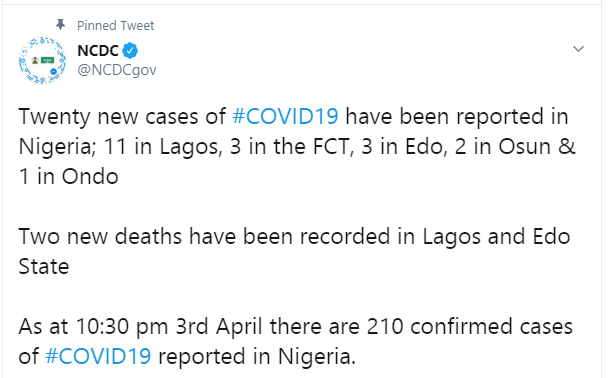Click the 'Two new deaths' paragraph
Viewport: 610px width, 378px height.
(x=294, y=252)
